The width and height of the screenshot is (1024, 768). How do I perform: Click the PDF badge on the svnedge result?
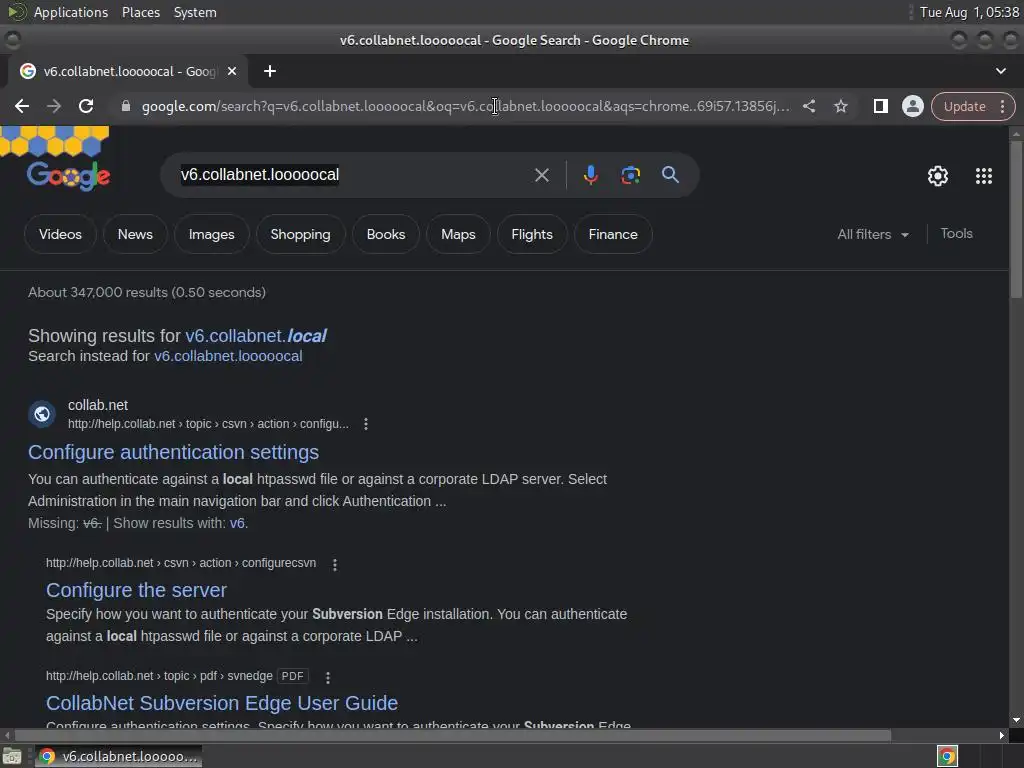[x=292, y=676]
